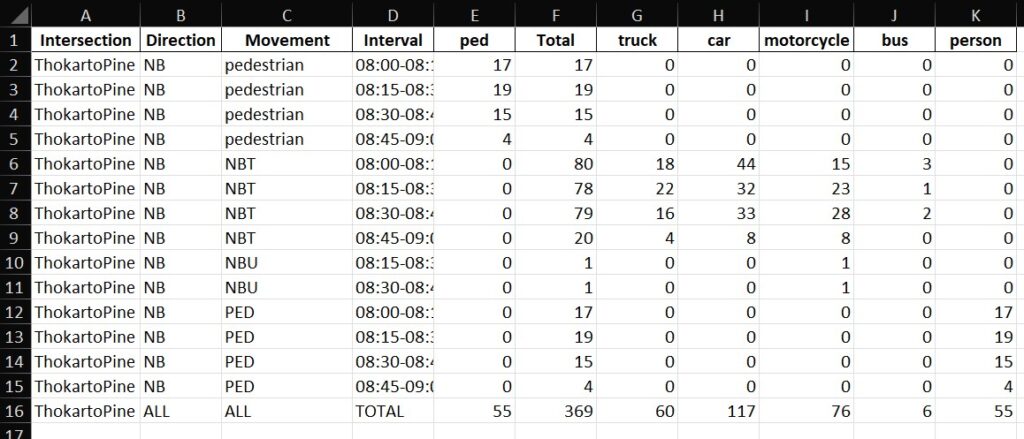Select column F header
1024x439 pixels.
(x=555, y=15)
